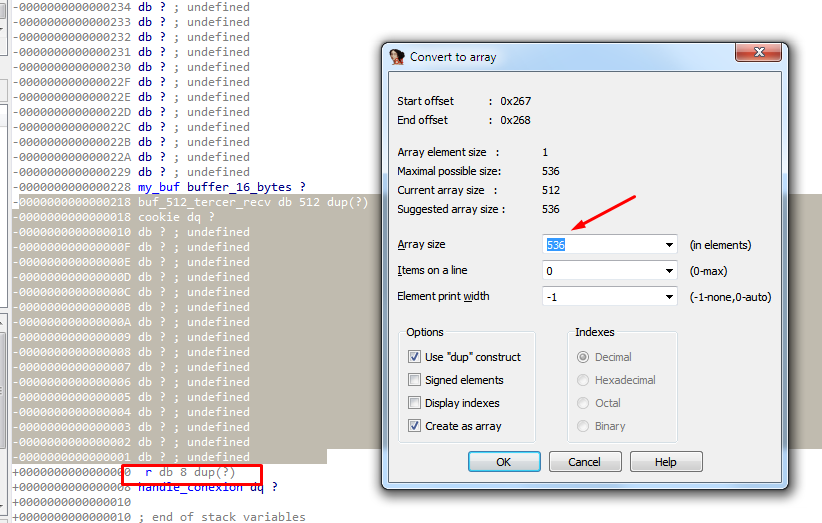Image resolution: width=822 pixels, height=523 pixels.
Task: Pick the Octal index option
Action: click(x=583, y=403)
